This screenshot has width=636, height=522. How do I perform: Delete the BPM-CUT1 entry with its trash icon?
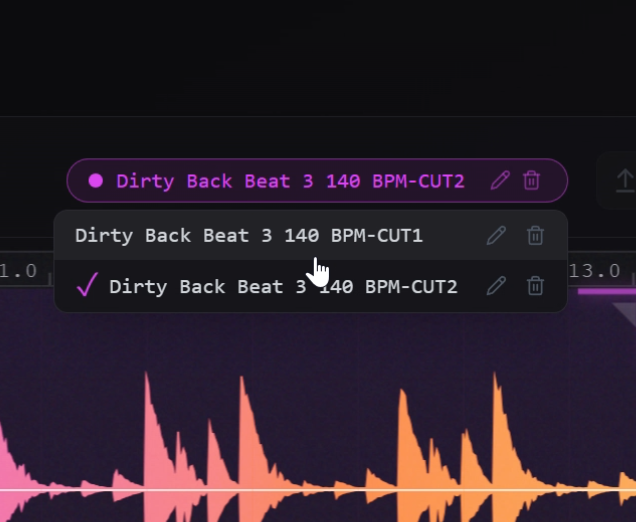coord(536,236)
